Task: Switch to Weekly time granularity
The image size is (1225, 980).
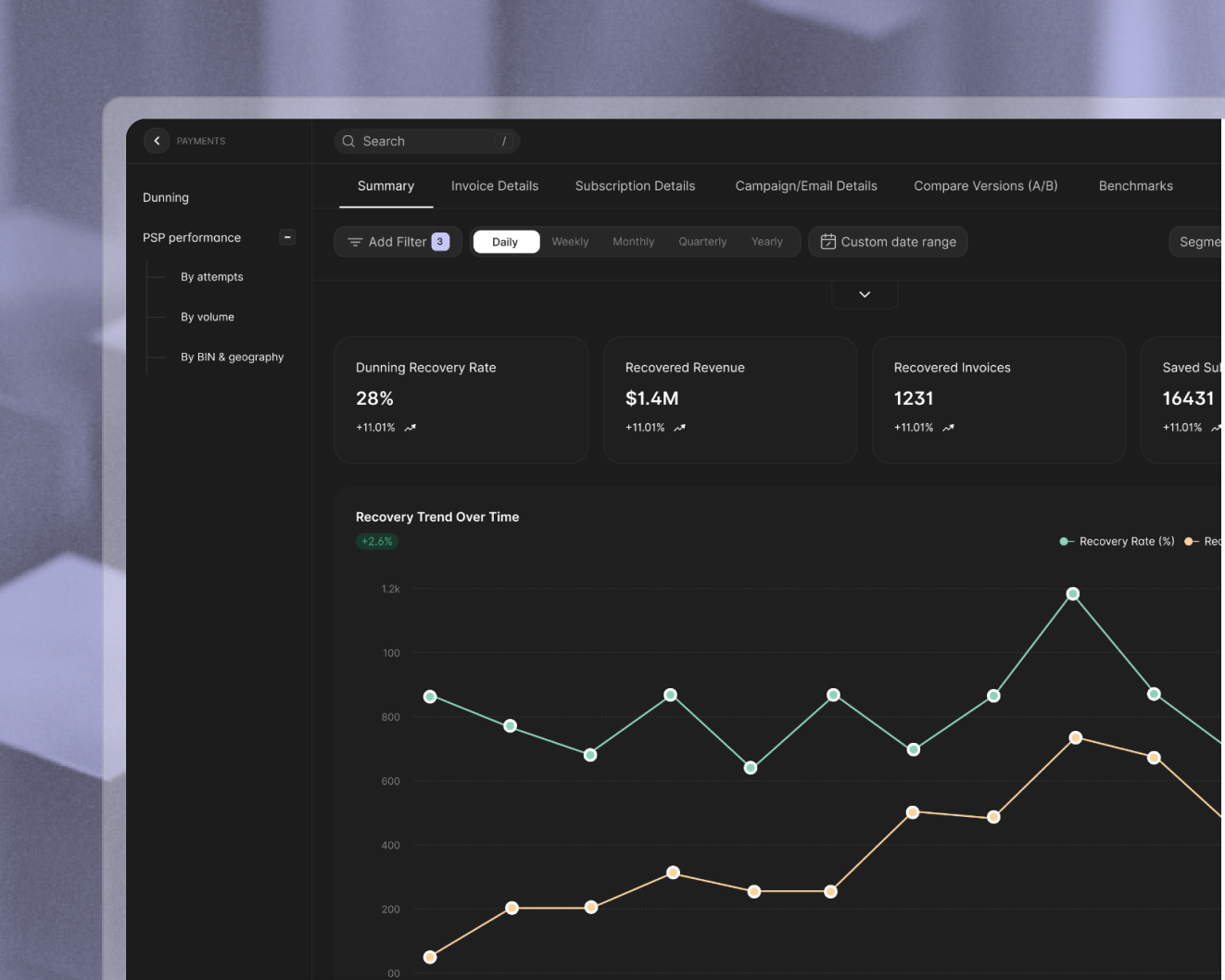Action: [x=570, y=242]
